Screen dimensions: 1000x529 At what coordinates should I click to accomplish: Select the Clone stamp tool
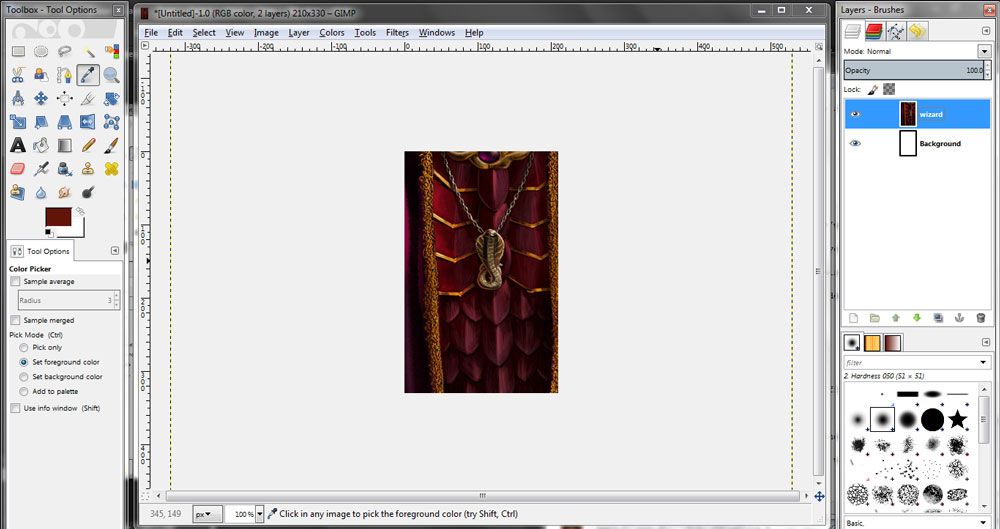pos(88,168)
